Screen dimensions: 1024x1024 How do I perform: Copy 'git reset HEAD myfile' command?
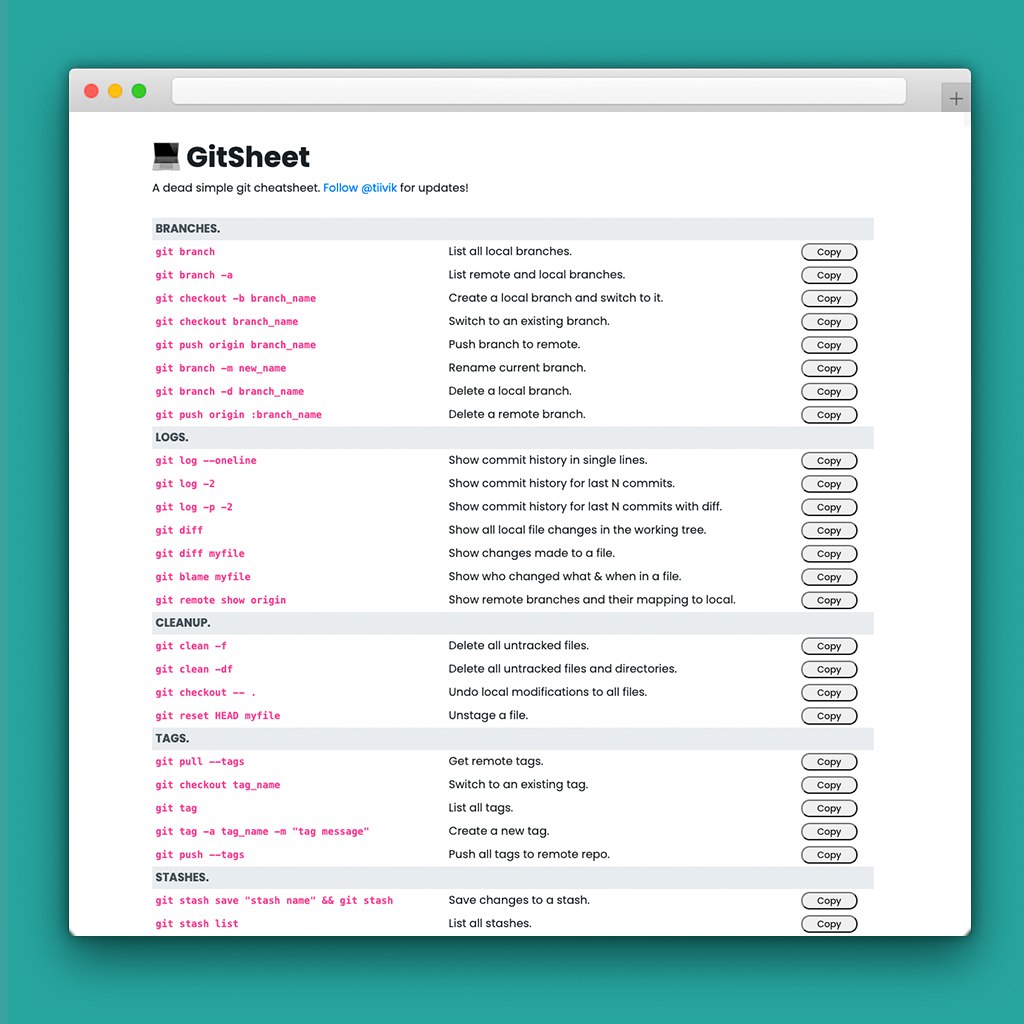coord(829,716)
